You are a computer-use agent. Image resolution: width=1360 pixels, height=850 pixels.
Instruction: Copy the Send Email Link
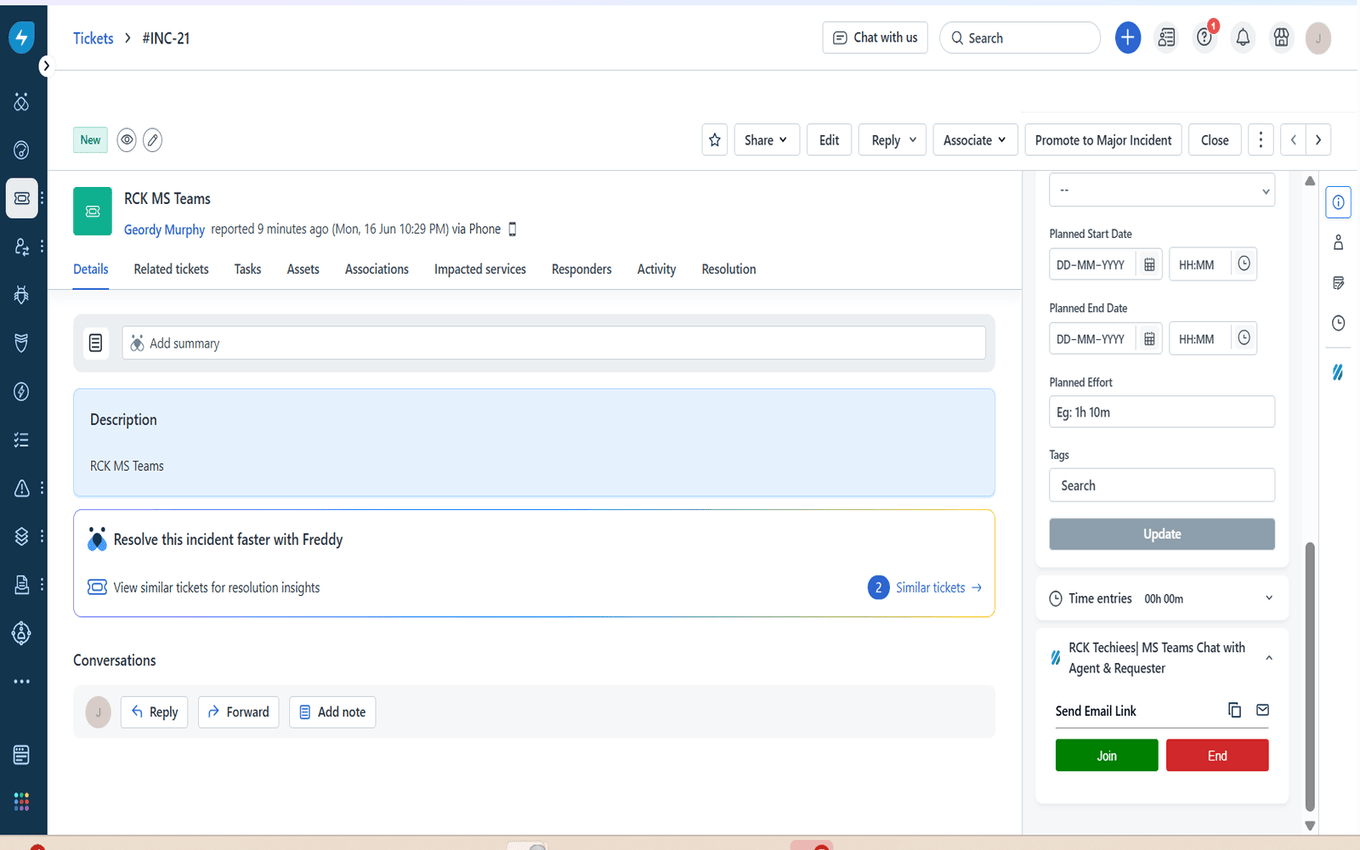[1235, 710]
